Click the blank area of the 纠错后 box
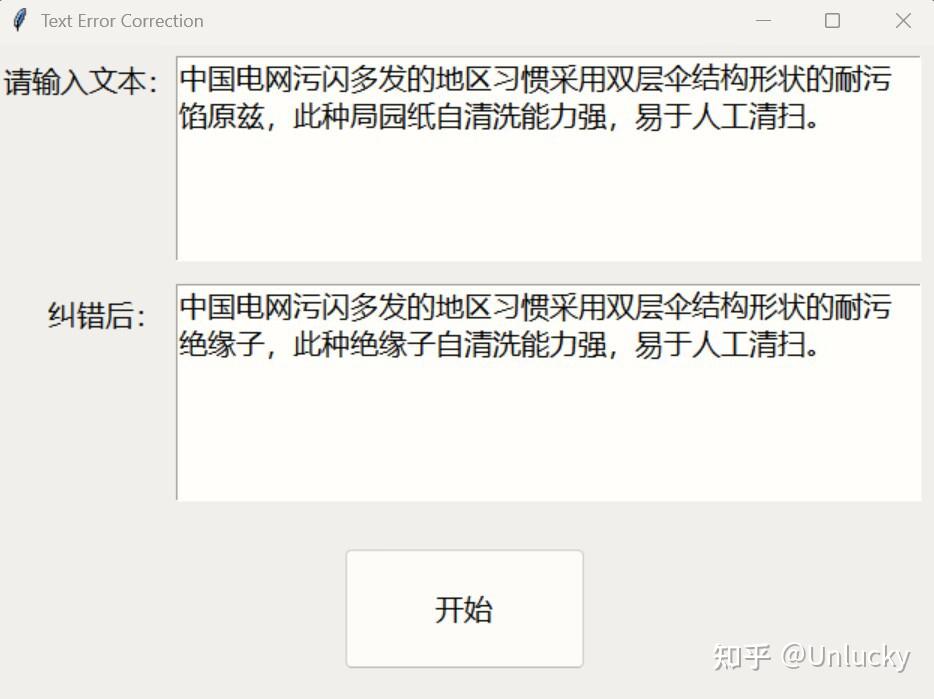This screenshot has height=699, width=934. click(548, 429)
